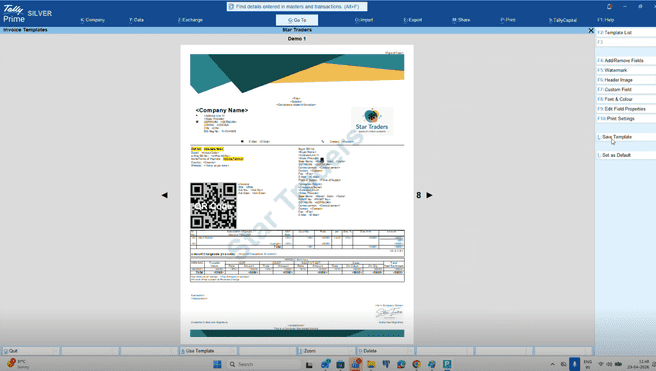The width and height of the screenshot is (656, 371).
Task: Go to the next template with right arrow
Action: pyautogui.click(x=429, y=195)
